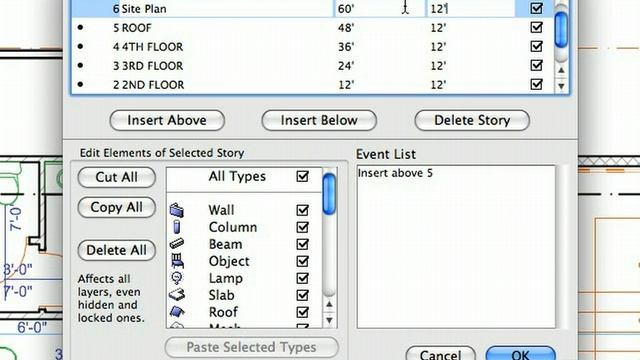Screen dimensions: 640x360
Task: Uncheck the Column type checkbox
Action: pyautogui.click(x=302, y=227)
